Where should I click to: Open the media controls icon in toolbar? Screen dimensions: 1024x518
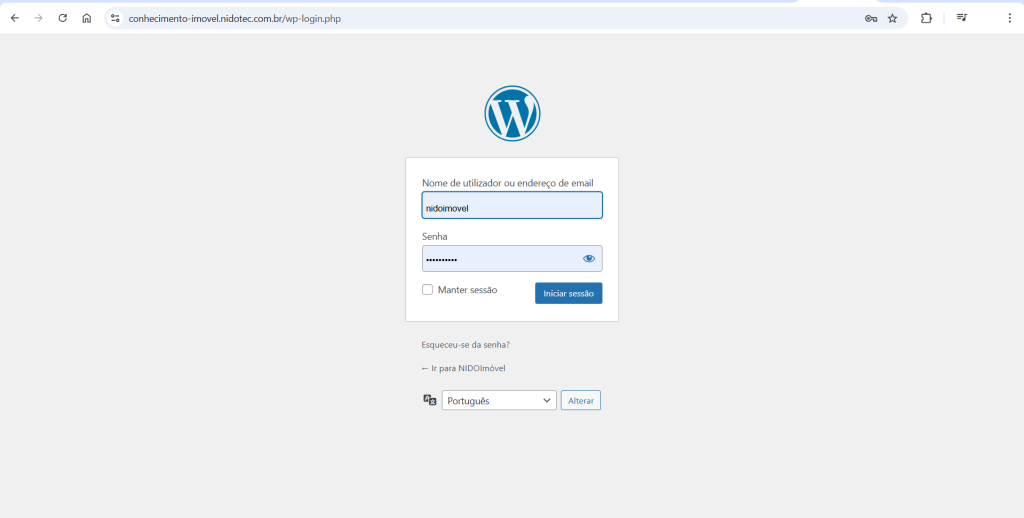pos(961,18)
